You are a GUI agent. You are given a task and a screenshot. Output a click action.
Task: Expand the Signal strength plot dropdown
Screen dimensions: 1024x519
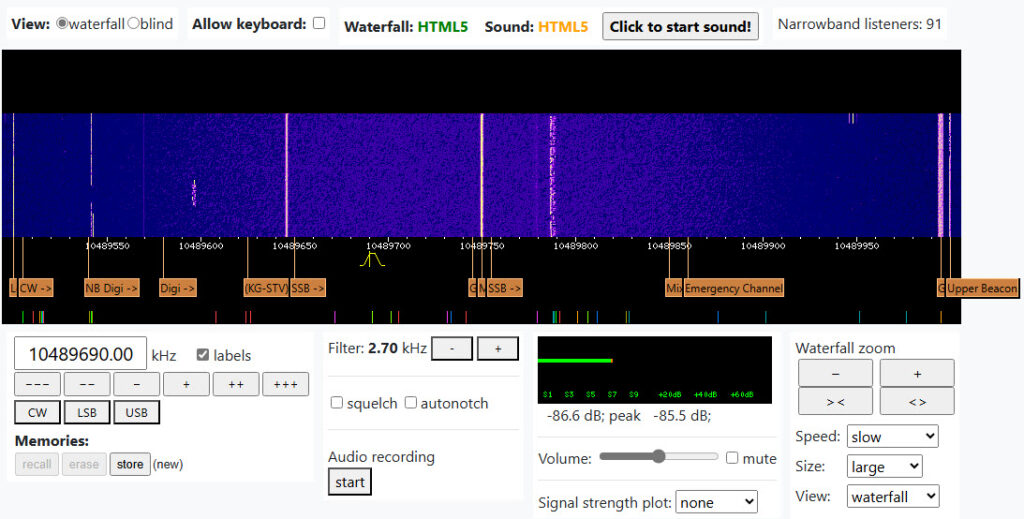pyautogui.click(x=716, y=502)
